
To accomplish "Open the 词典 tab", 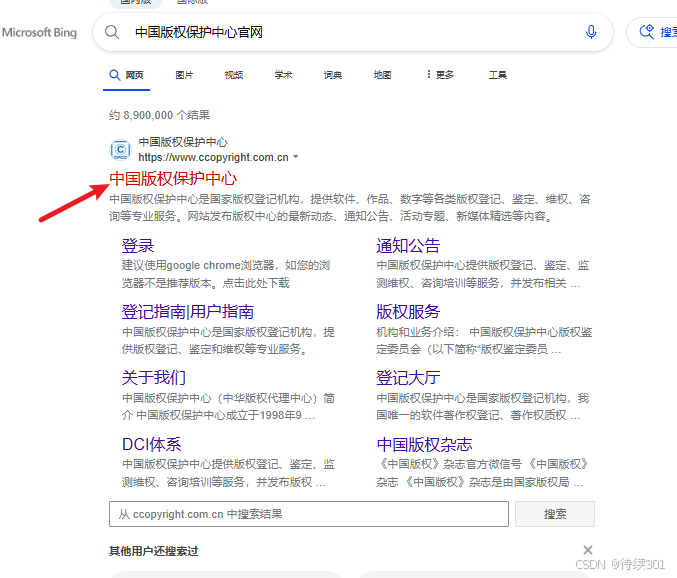I will [x=333, y=75].
